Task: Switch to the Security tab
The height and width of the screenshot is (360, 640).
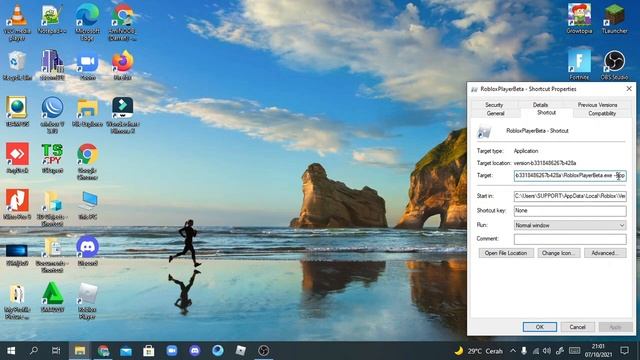Action: click(x=494, y=105)
